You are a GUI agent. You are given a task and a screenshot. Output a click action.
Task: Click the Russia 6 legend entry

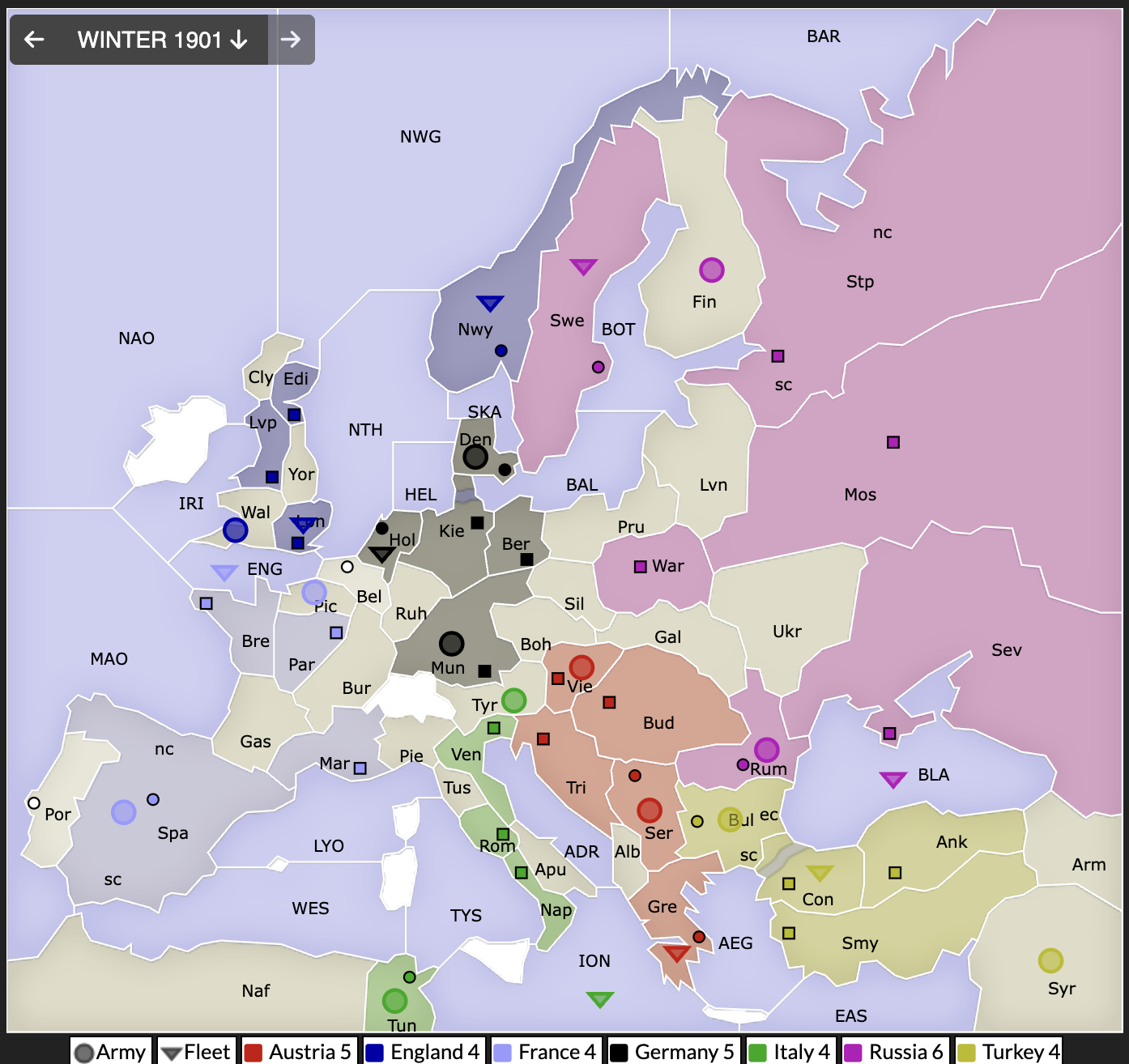[895, 1051]
